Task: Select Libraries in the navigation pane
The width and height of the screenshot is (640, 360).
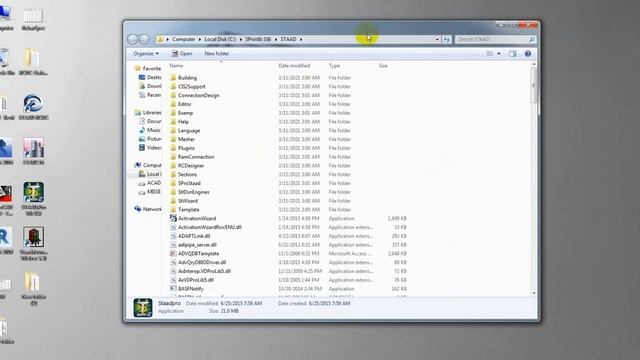Action: pyautogui.click(x=148, y=112)
